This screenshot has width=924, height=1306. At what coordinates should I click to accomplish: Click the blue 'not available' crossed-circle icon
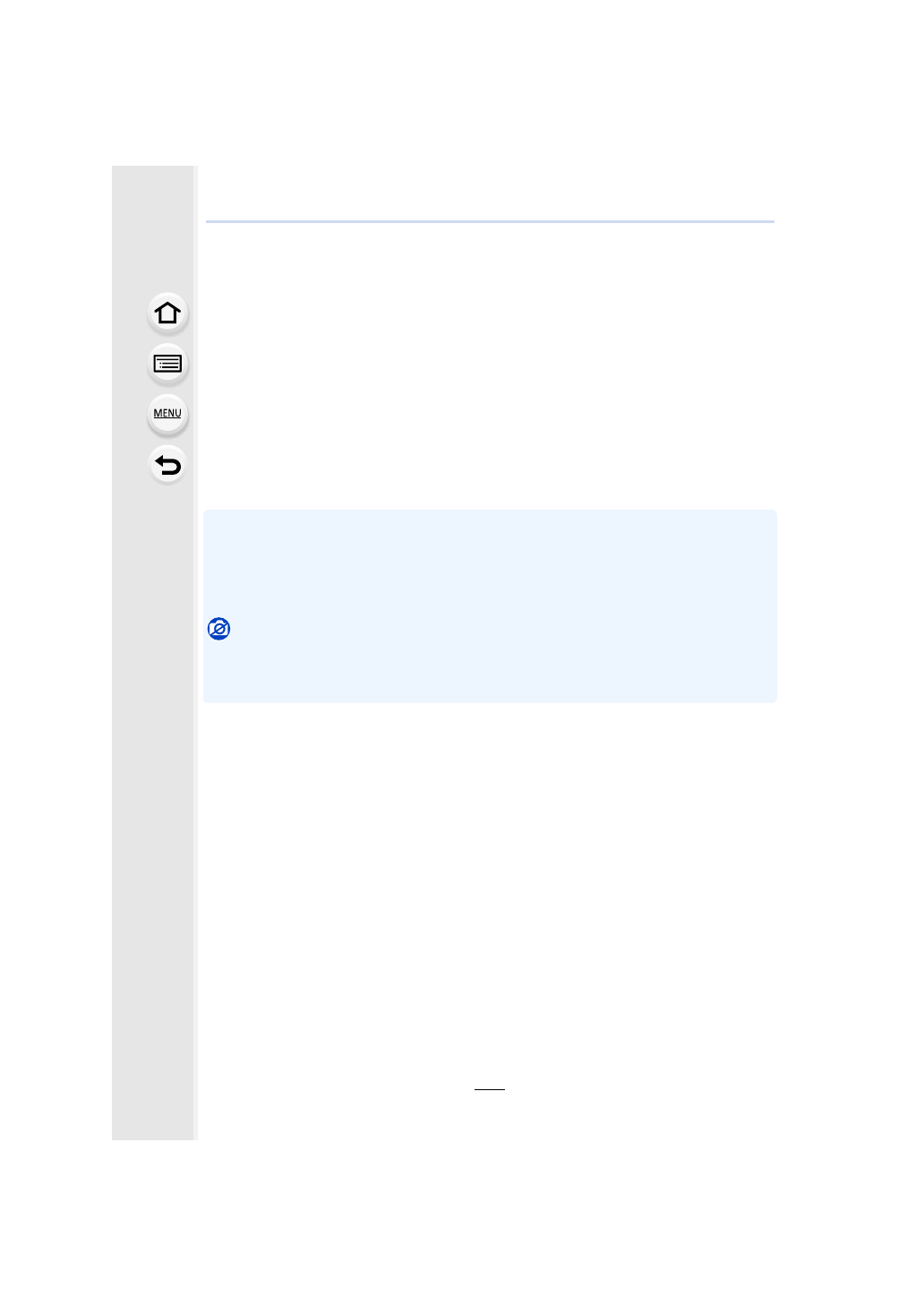tap(218, 629)
